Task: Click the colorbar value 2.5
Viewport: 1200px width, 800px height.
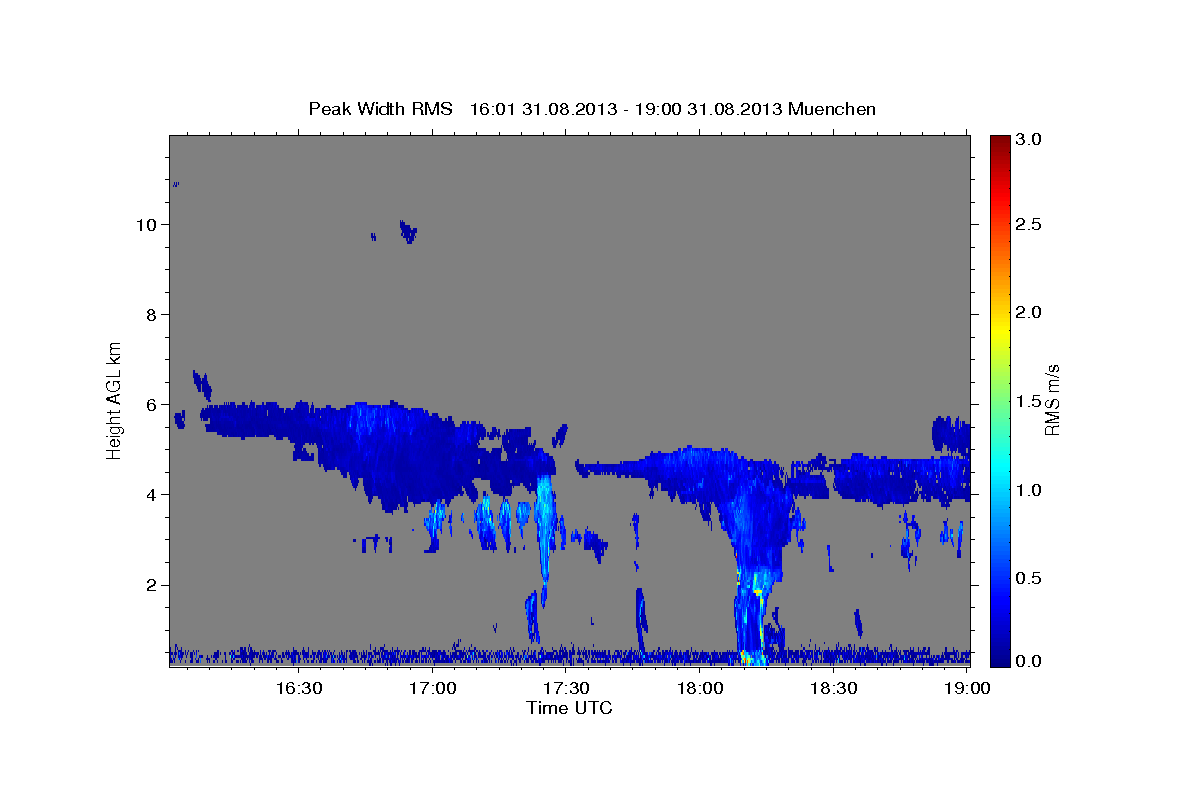Action: (1030, 224)
